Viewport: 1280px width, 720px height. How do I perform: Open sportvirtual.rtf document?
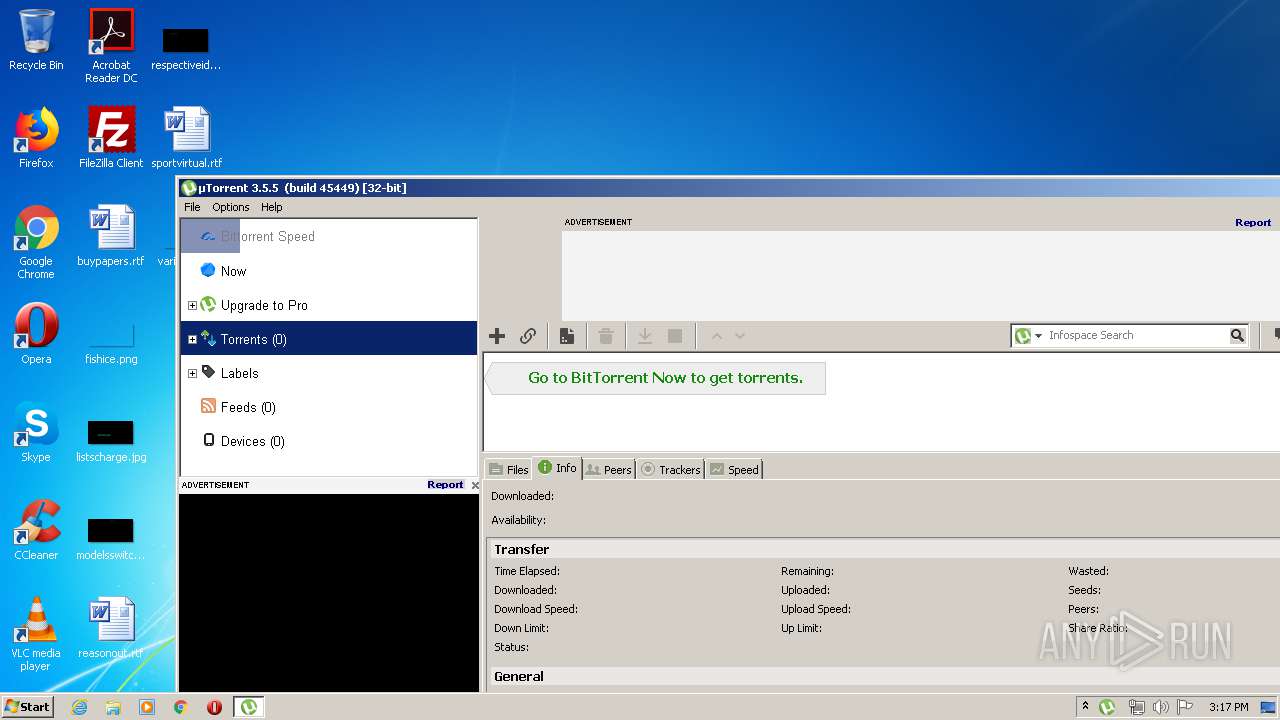pyautogui.click(x=186, y=138)
